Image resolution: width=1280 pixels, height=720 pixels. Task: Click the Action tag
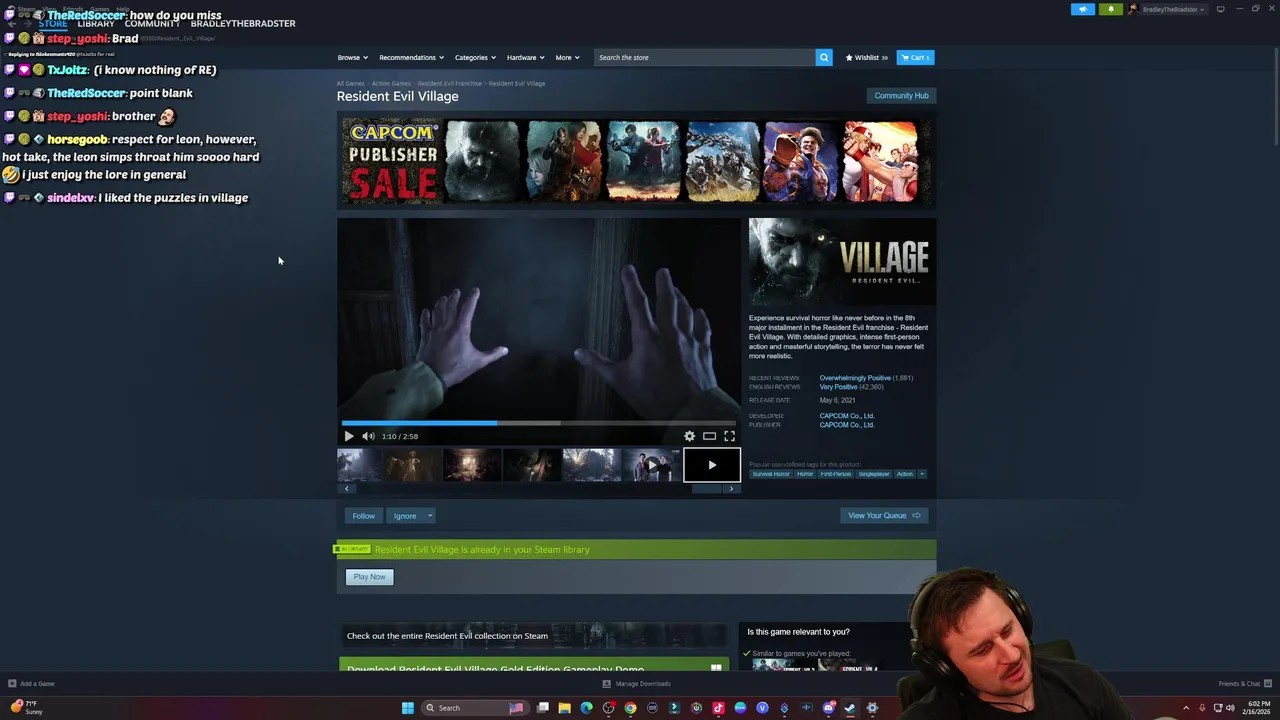[x=904, y=474]
